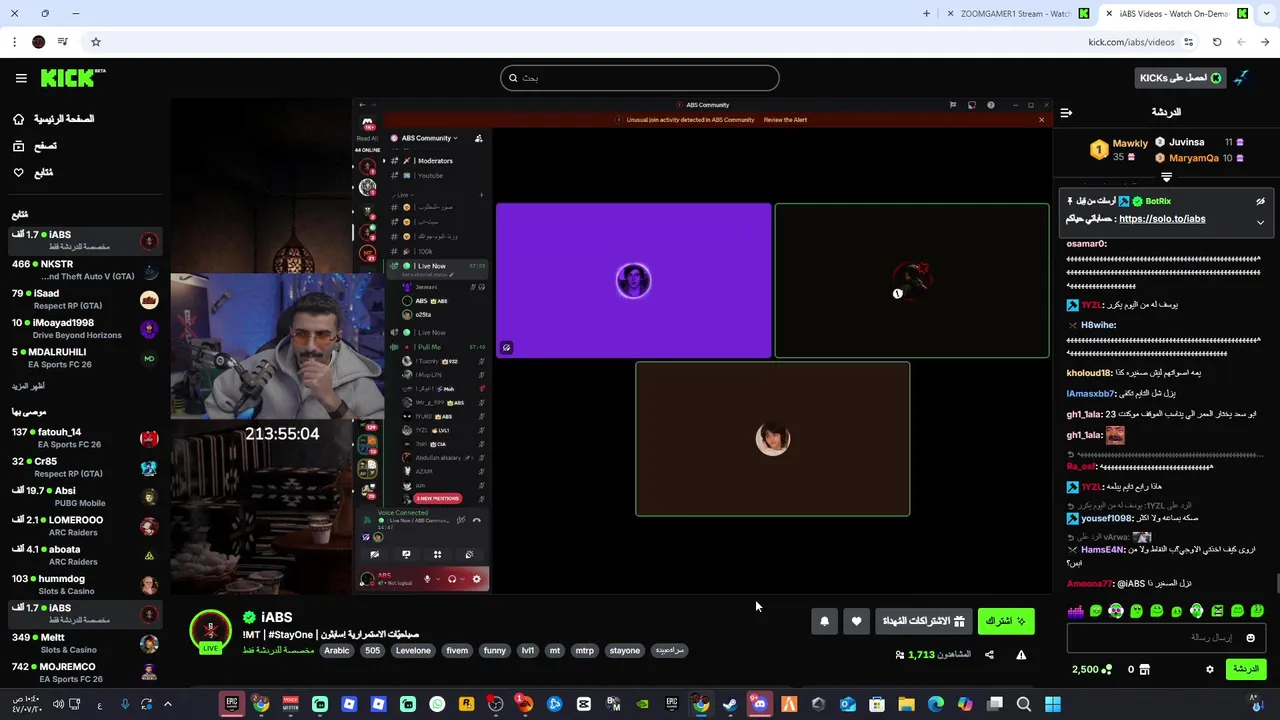Open the recommended Cr85 channel
1280x720 pixels.
84,467
